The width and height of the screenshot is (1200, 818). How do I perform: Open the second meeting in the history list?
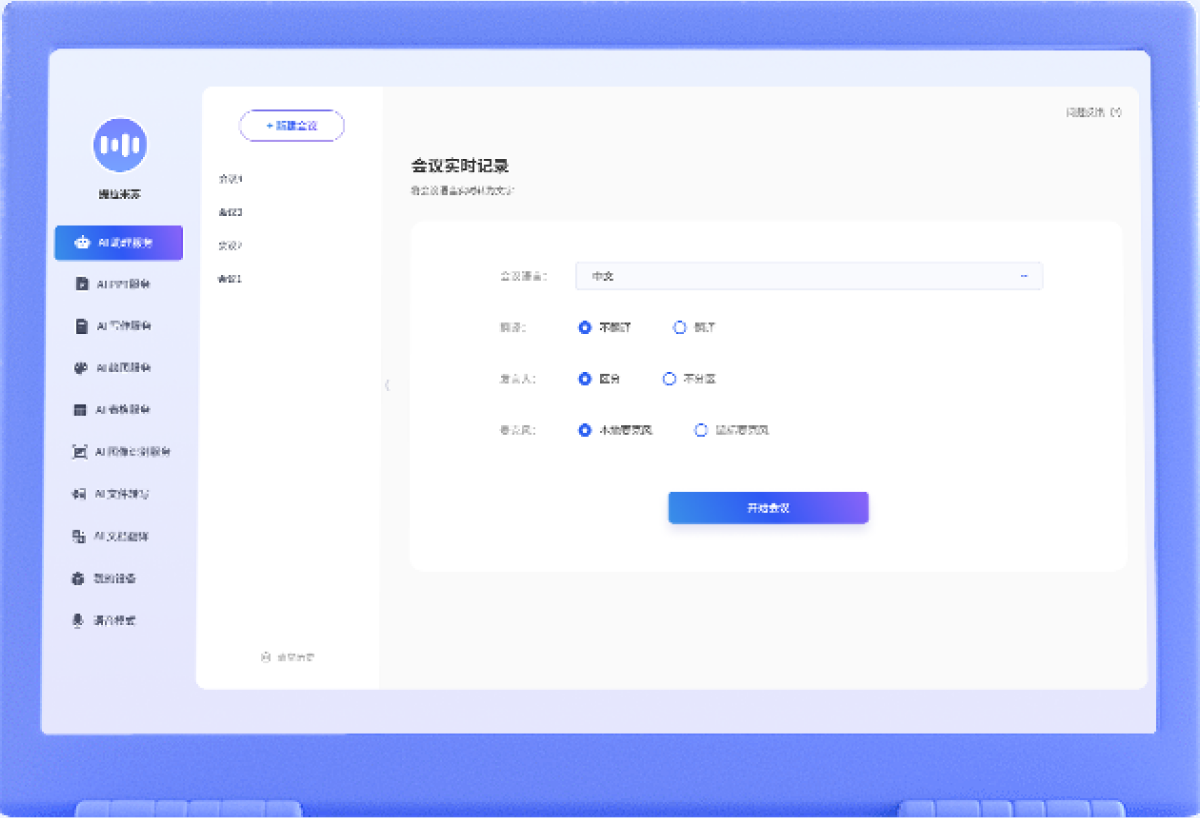(231, 212)
